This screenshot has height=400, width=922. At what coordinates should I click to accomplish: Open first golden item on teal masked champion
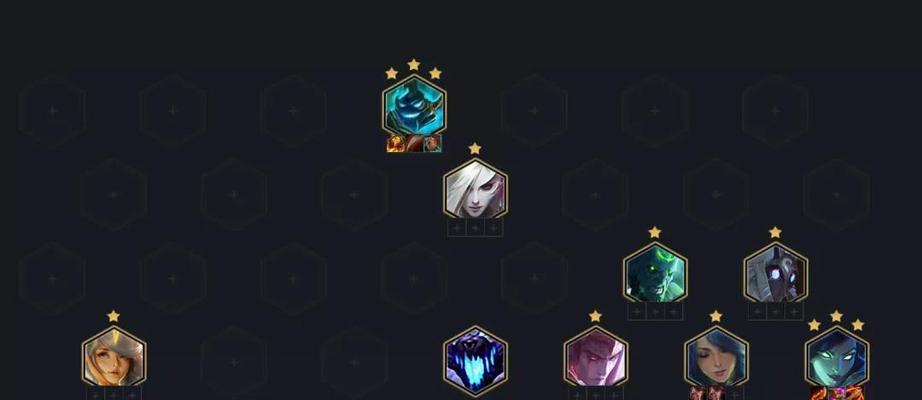coord(395,144)
